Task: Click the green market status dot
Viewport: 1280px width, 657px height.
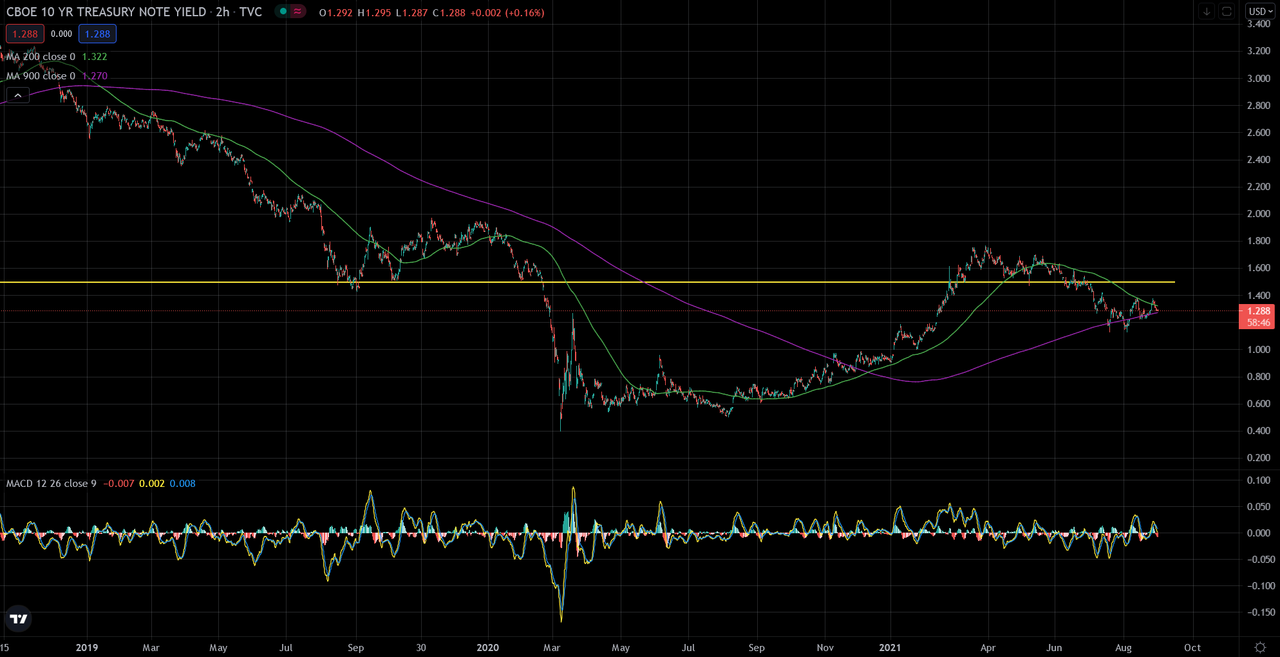Action: point(284,12)
